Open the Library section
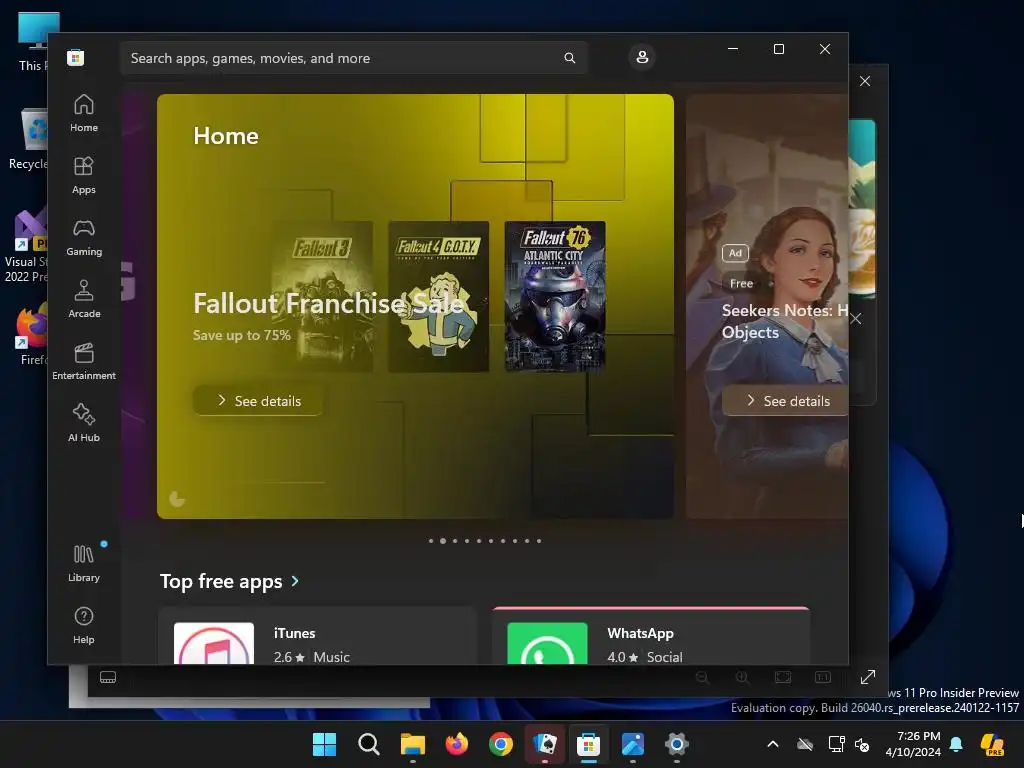The width and height of the screenshot is (1024, 768). pos(84,563)
